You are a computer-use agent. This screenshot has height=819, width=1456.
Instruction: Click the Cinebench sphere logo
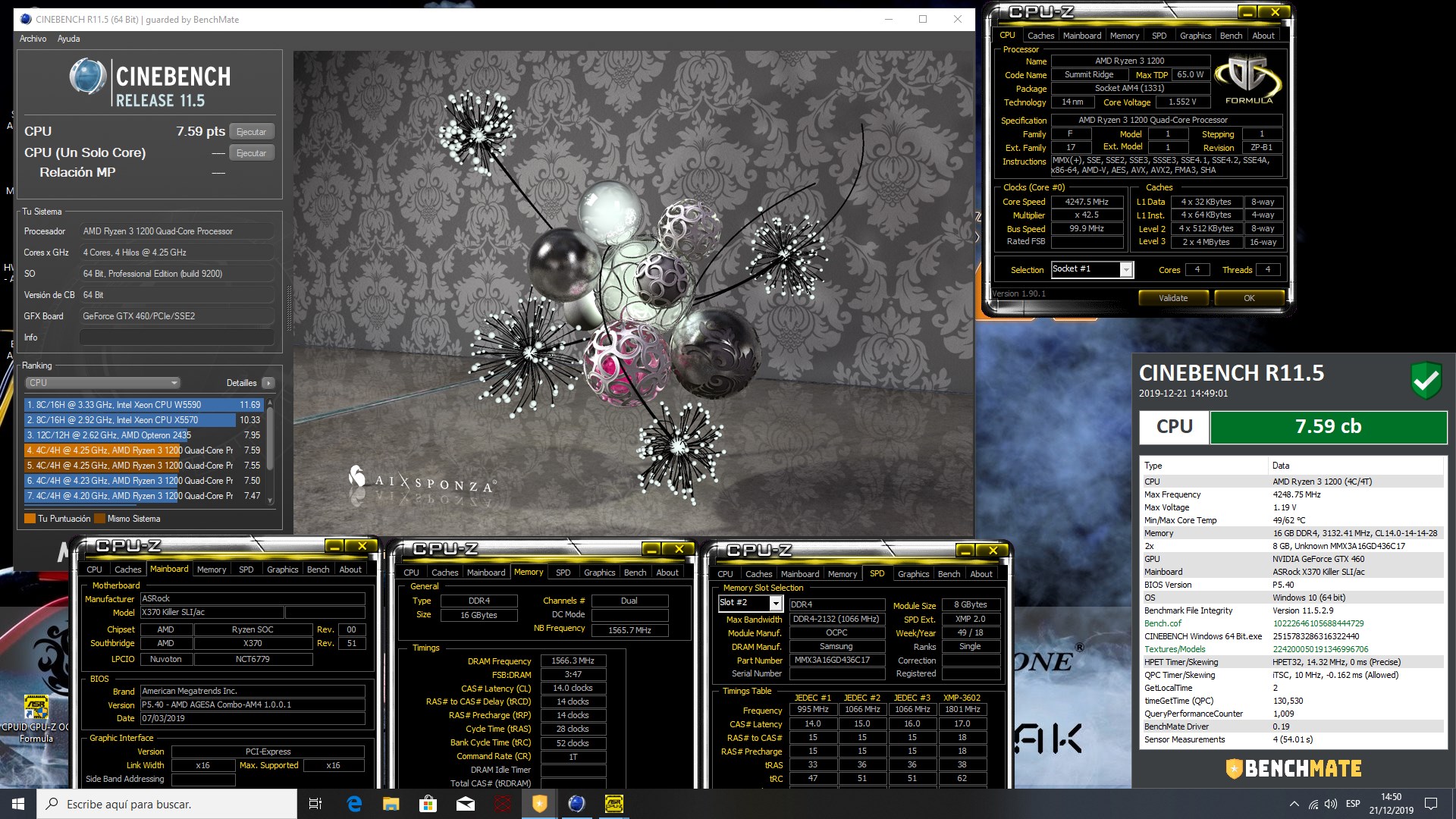87,77
